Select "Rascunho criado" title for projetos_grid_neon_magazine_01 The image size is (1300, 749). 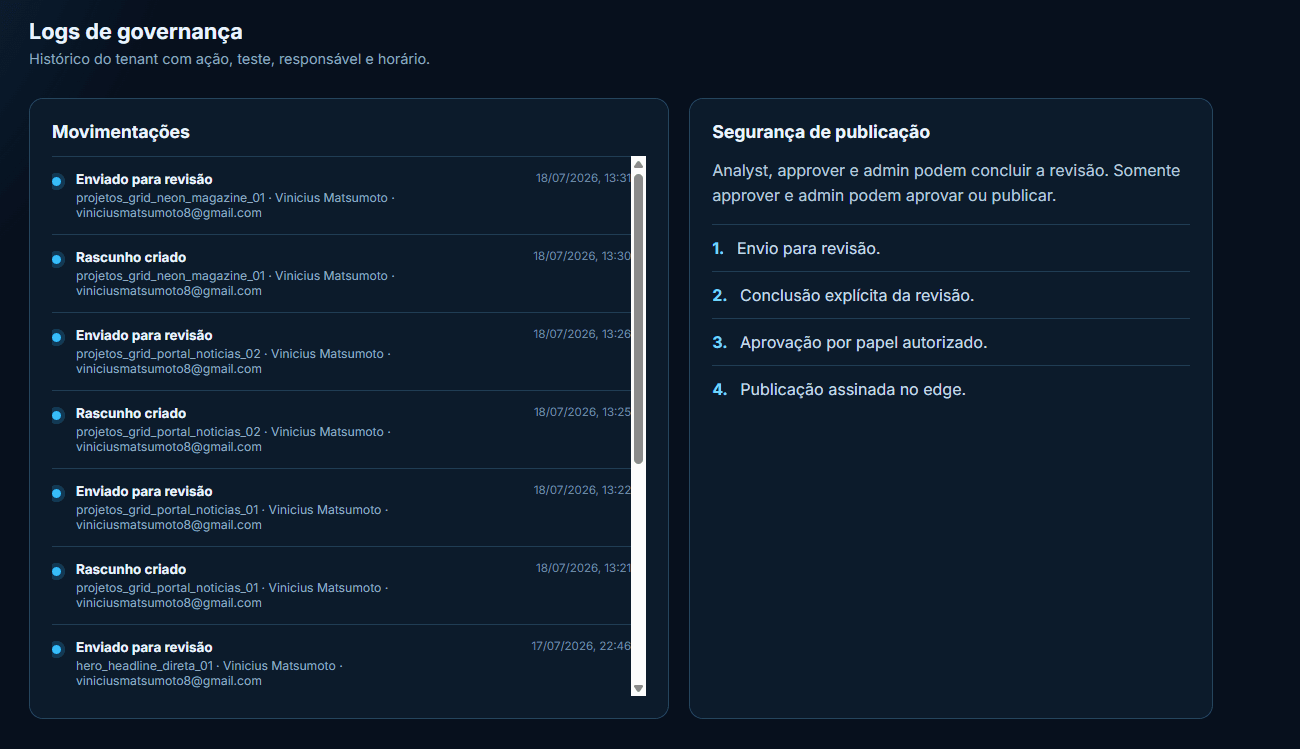(x=131, y=258)
